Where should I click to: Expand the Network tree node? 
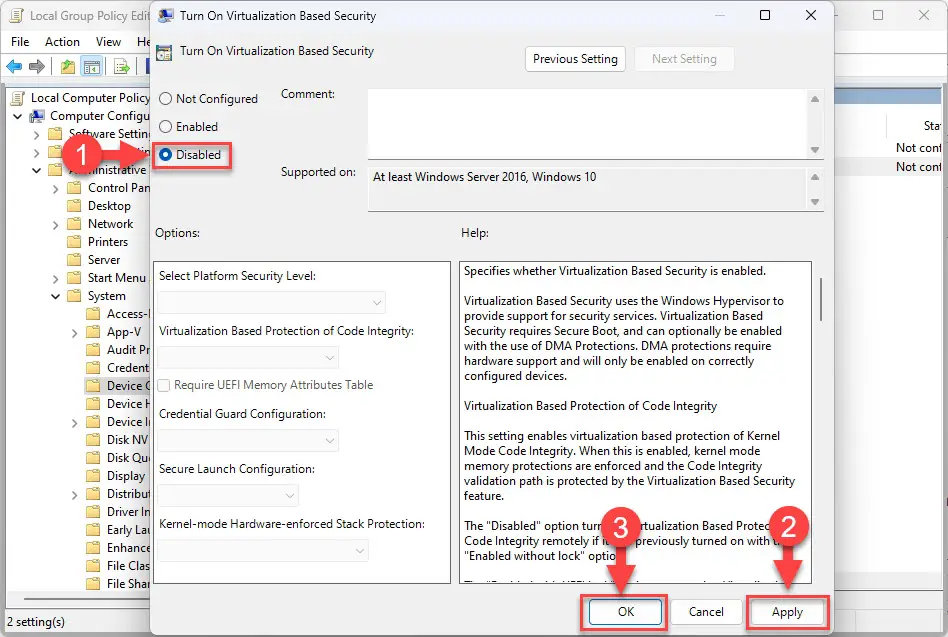[x=56, y=225]
